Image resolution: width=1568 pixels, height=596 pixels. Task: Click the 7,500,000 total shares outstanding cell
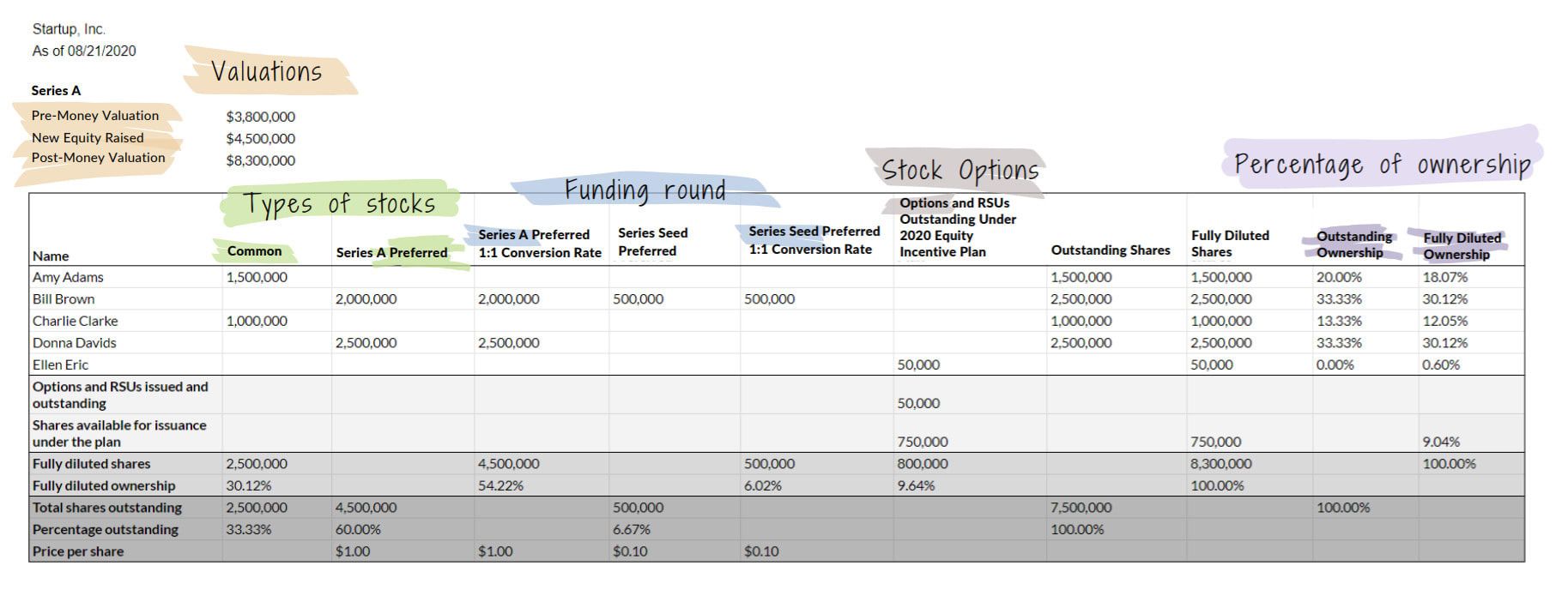1081,508
